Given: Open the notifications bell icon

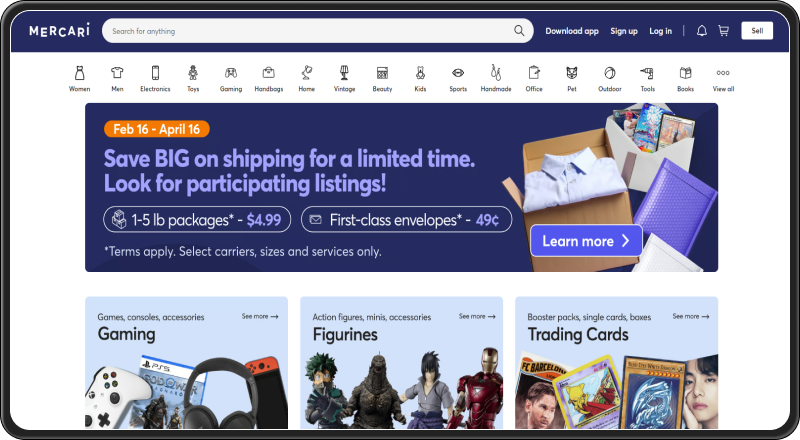Looking at the screenshot, I should tap(702, 31).
